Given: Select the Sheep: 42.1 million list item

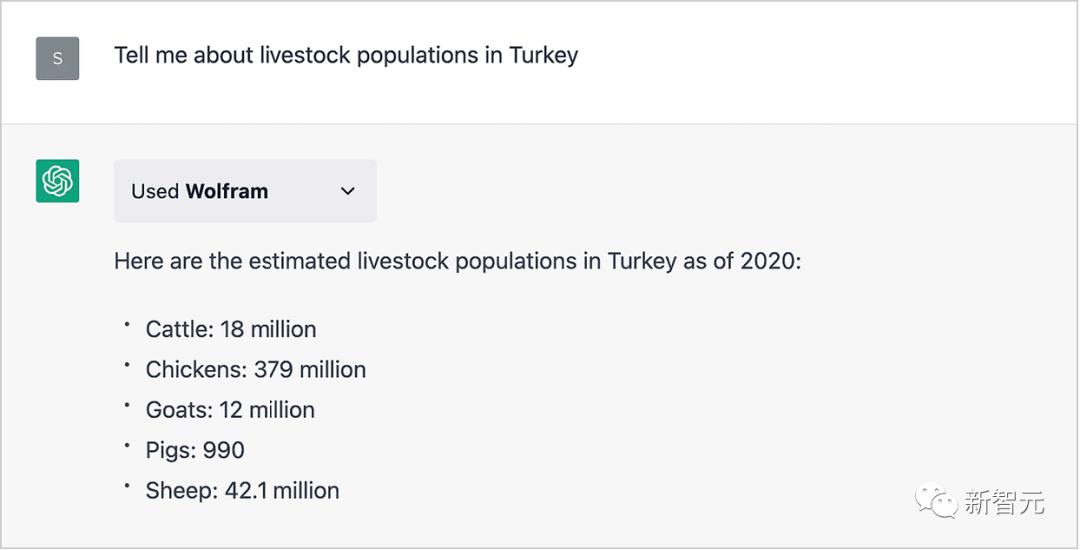Looking at the screenshot, I should pos(243,491).
